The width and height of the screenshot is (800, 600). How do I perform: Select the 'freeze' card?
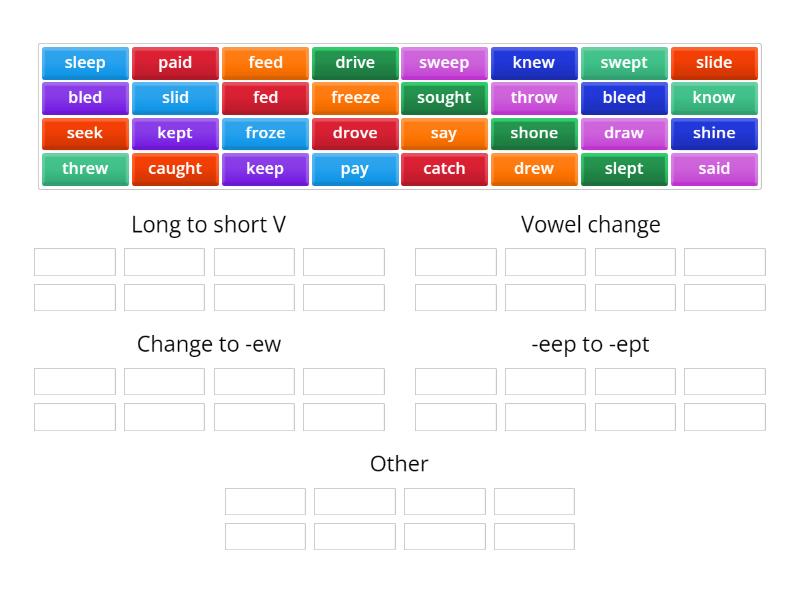(354, 98)
